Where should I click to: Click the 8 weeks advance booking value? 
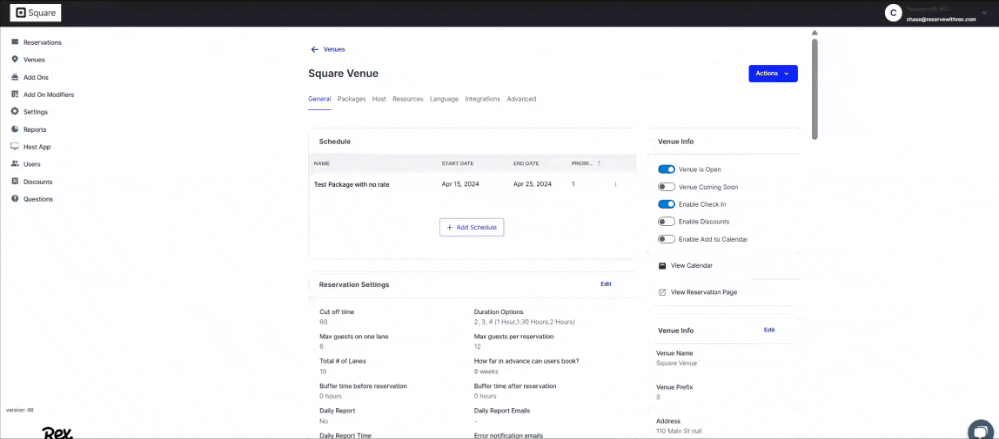(x=485, y=371)
